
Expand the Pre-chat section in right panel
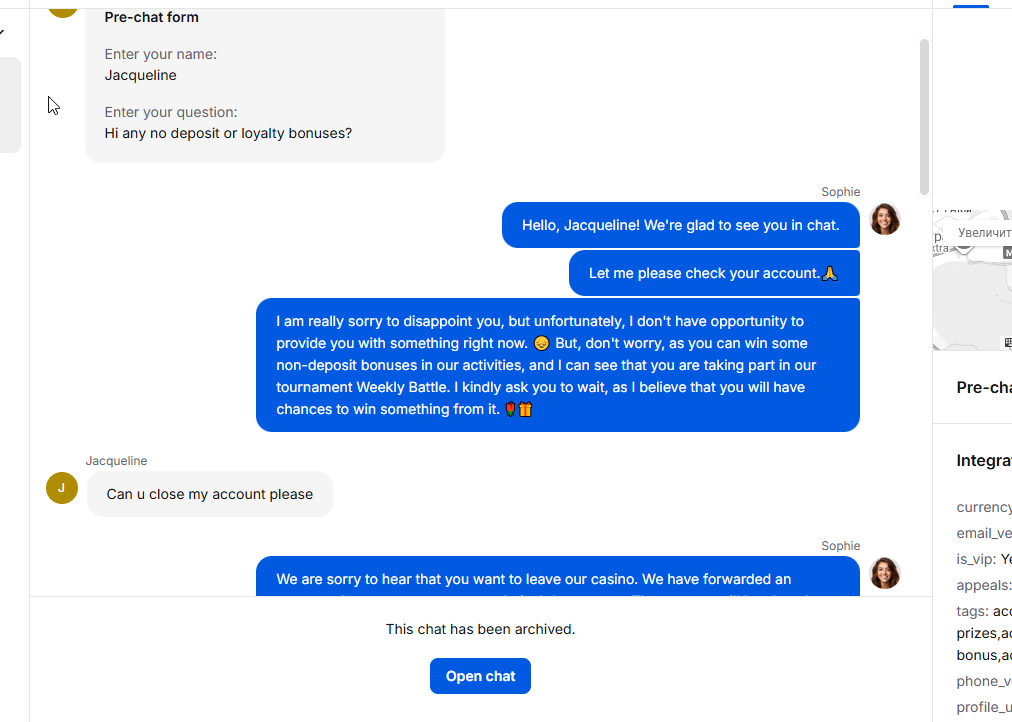[x=983, y=388]
